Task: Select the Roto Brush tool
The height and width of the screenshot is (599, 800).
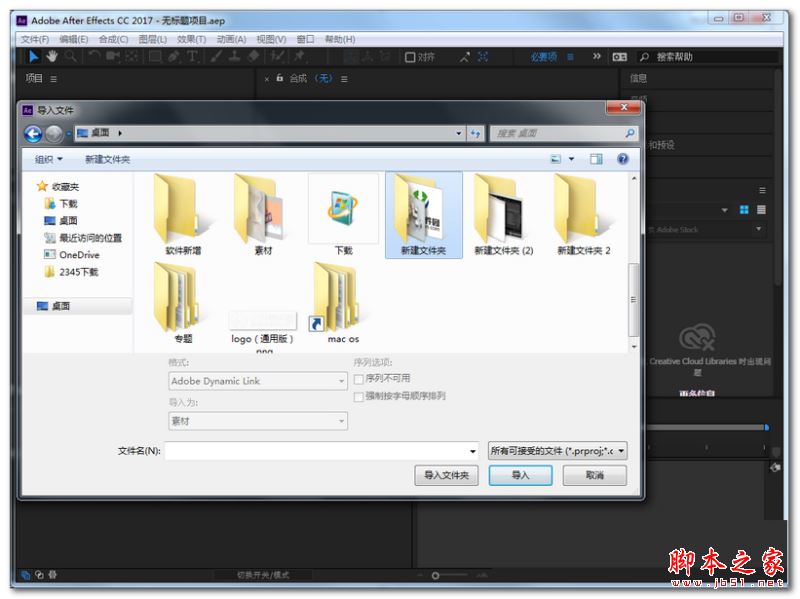Action: coord(277,57)
